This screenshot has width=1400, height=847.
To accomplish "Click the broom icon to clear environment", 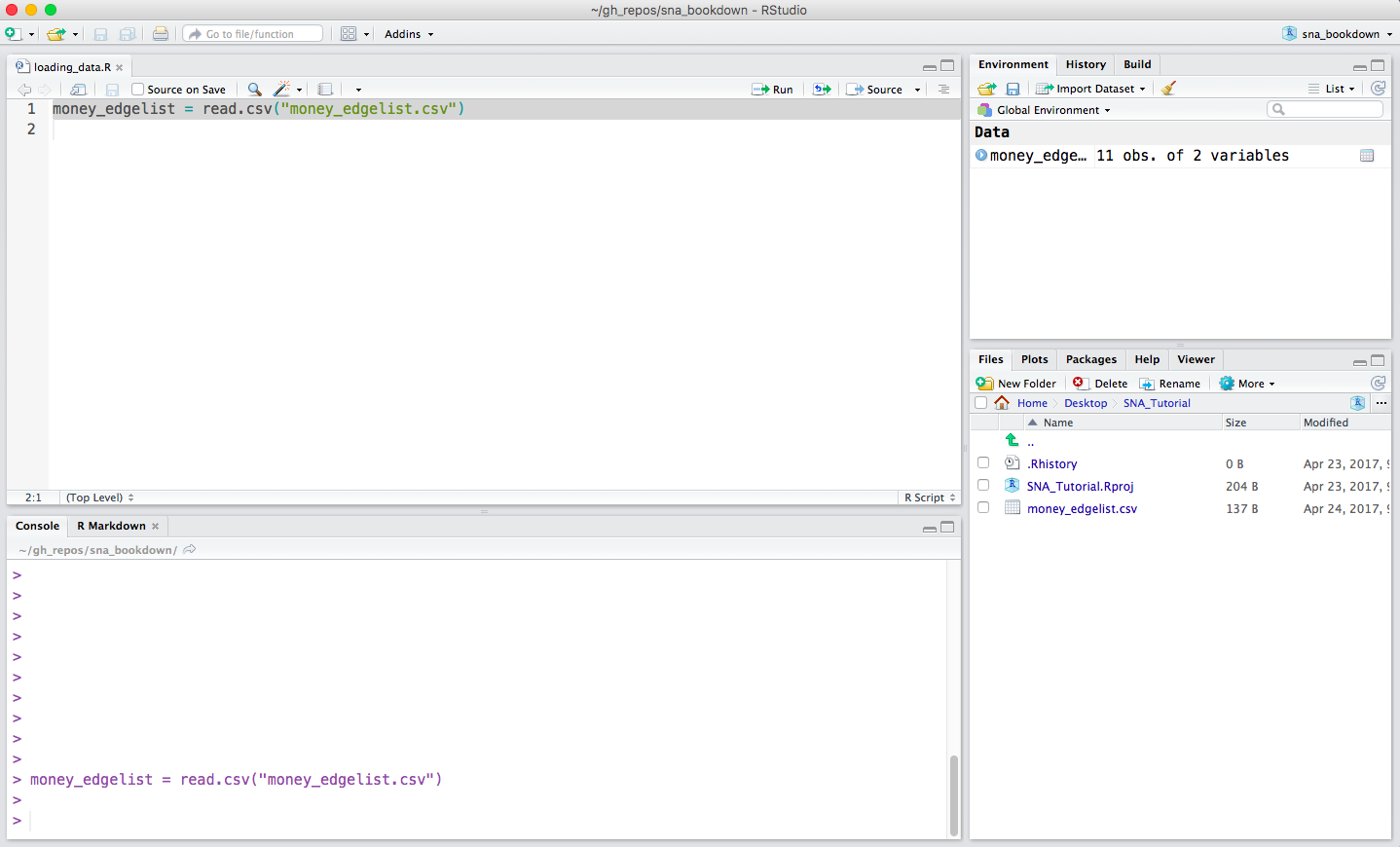I will tap(1168, 89).
